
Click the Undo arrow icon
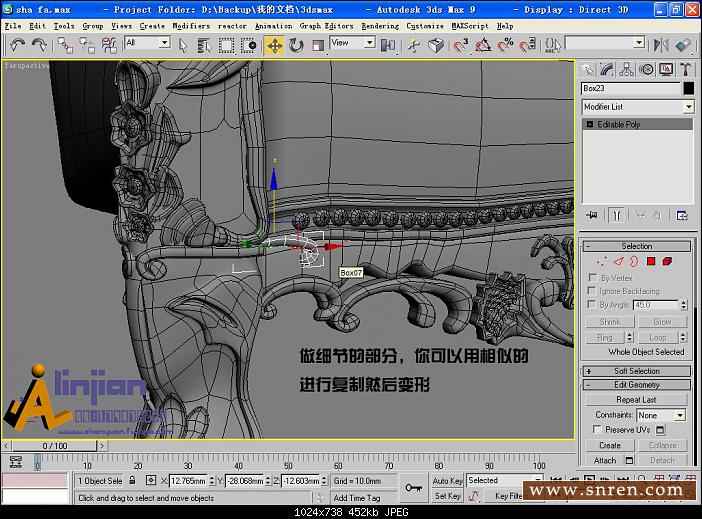click(x=17, y=45)
